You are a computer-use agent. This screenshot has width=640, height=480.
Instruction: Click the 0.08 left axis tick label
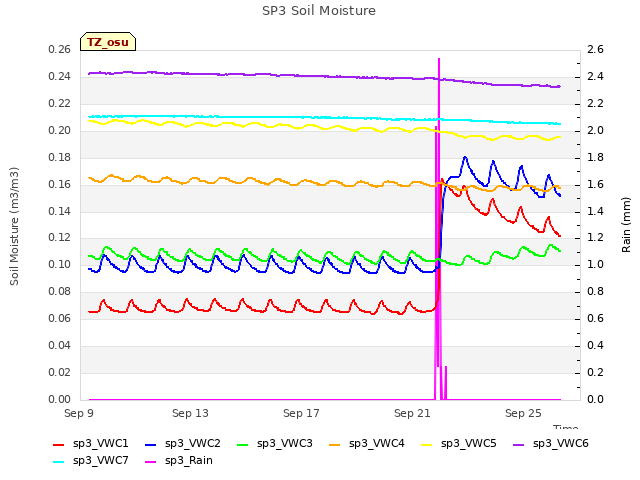(60, 291)
